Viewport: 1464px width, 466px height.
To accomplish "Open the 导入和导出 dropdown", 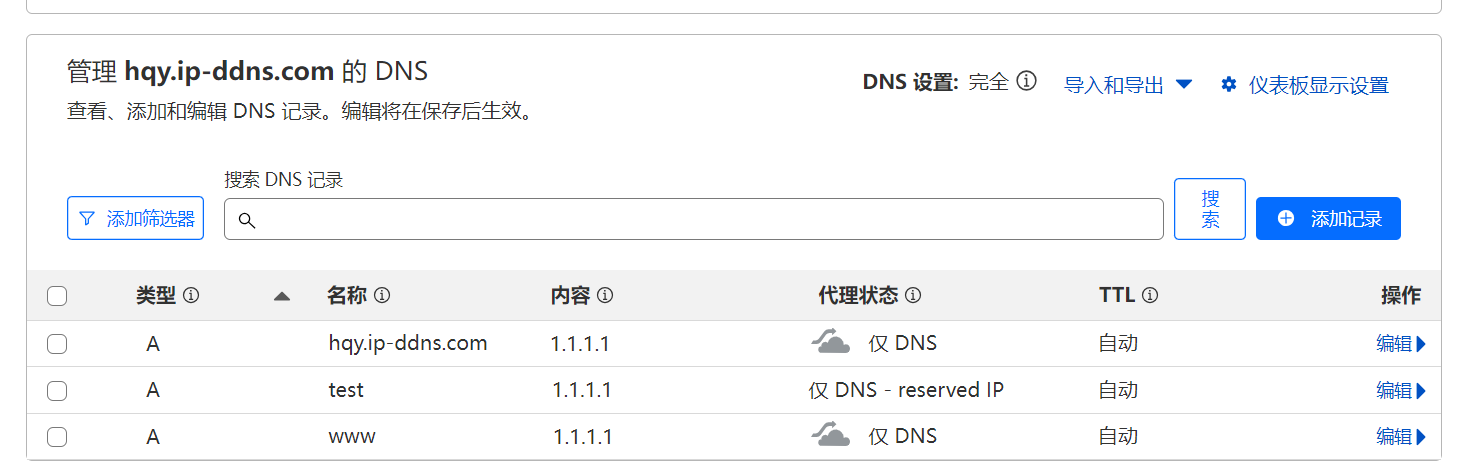I will tap(1128, 85).
